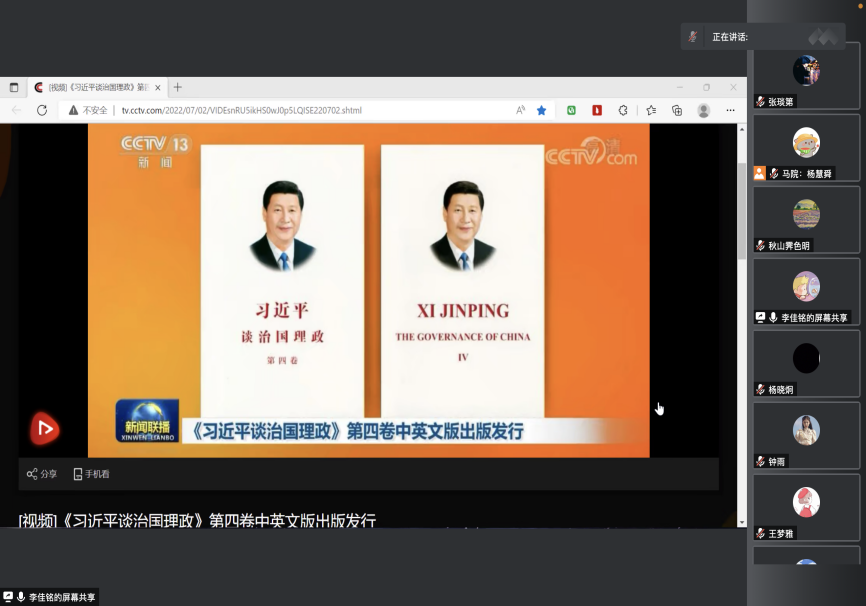Reload the CCTV page in browser

pos(42,110)
